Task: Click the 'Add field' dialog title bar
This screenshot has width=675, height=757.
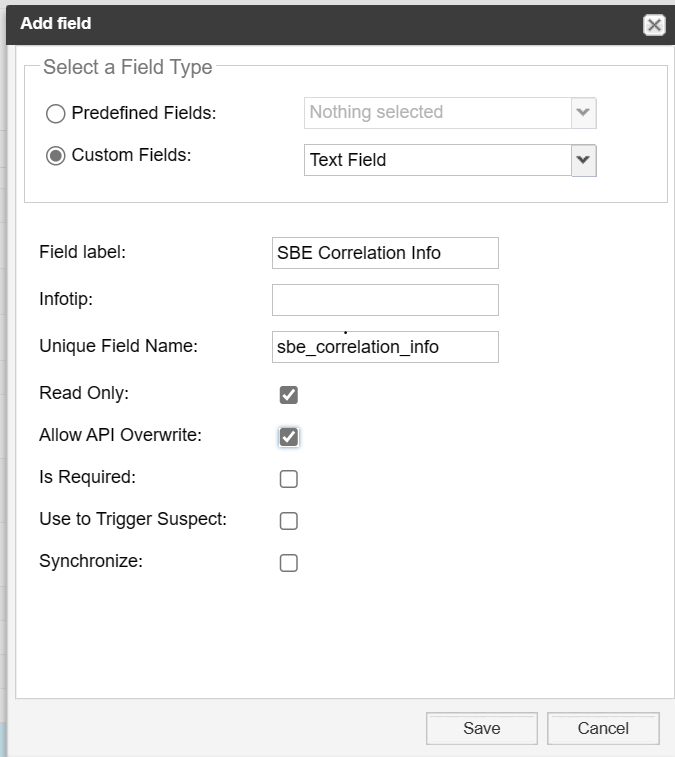Action: (300, 24)
